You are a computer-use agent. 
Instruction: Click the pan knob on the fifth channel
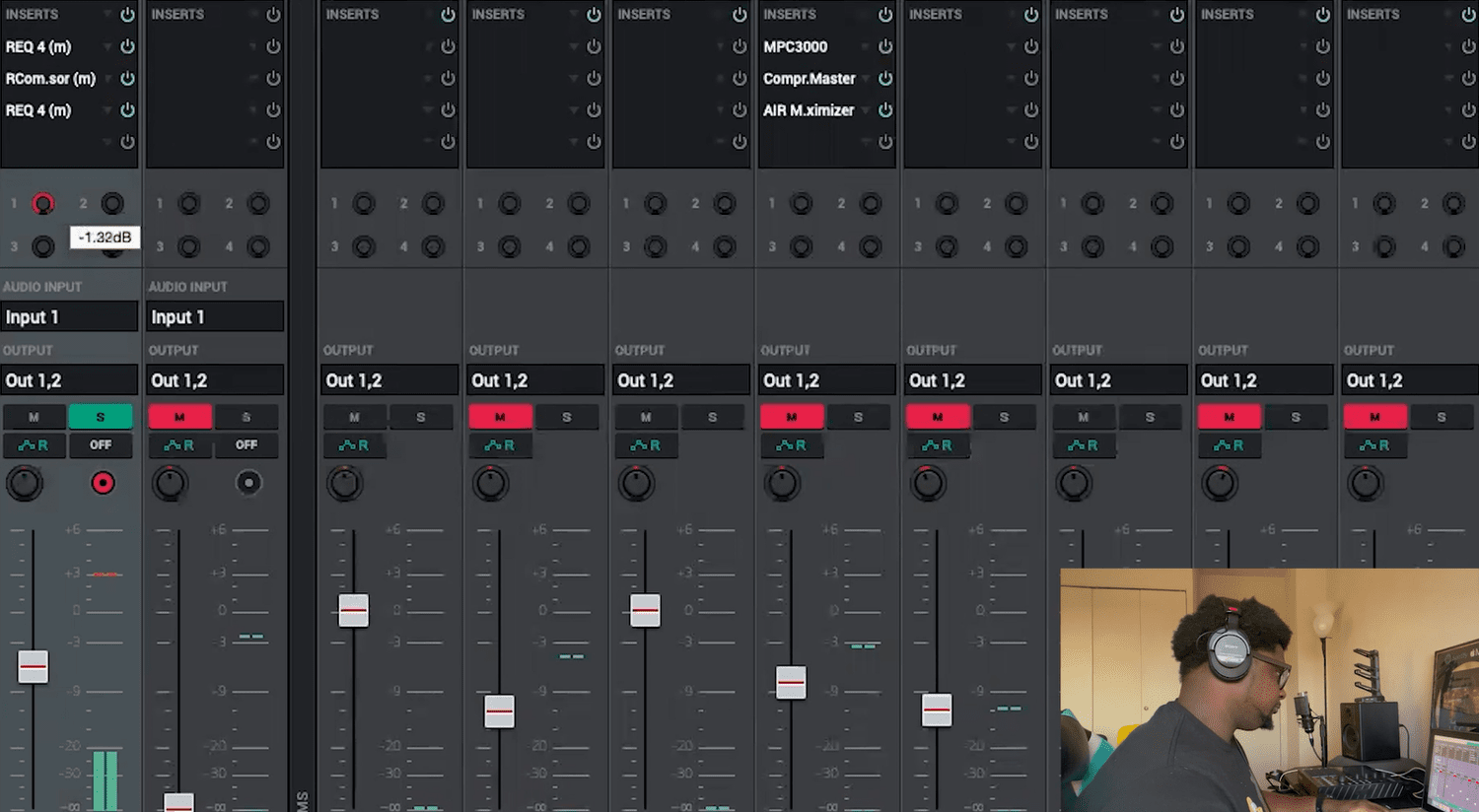636,483
